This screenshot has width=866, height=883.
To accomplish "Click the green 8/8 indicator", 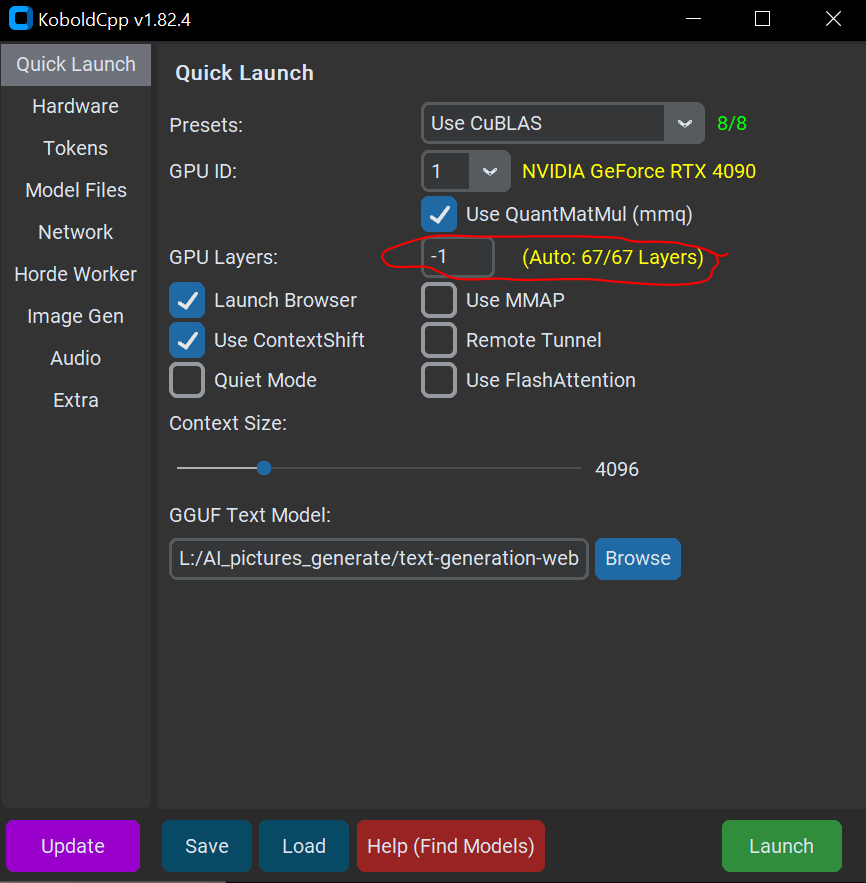I will (732, 123).
